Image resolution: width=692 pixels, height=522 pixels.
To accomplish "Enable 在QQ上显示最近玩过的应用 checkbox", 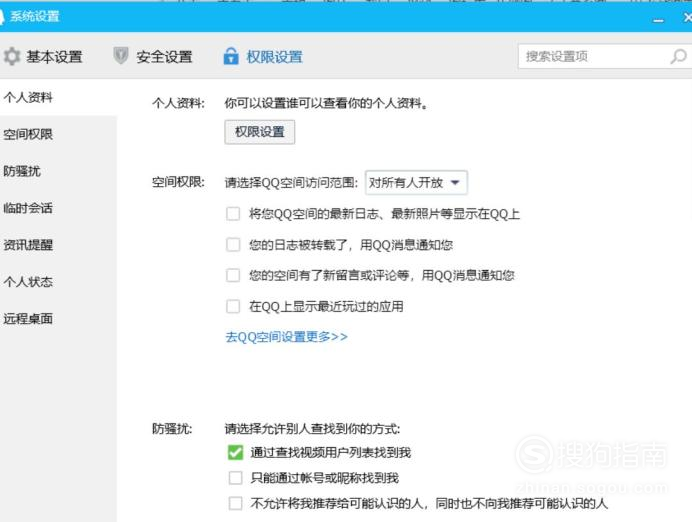I will click(x=233, y=306).
